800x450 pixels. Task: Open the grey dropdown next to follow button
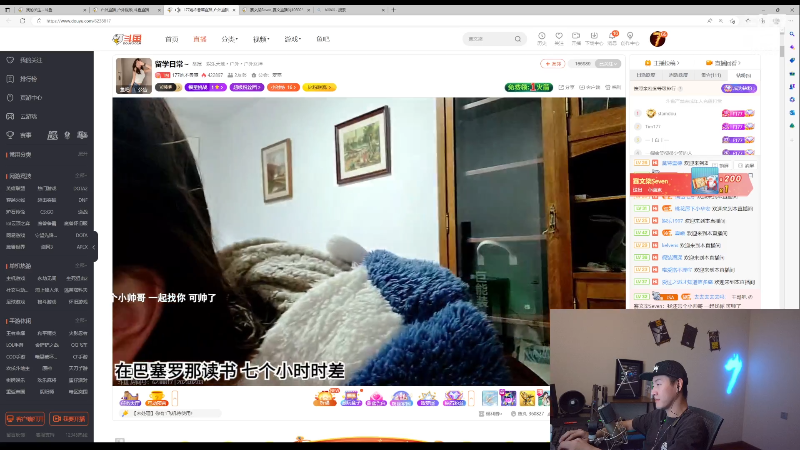pos(608,64)
